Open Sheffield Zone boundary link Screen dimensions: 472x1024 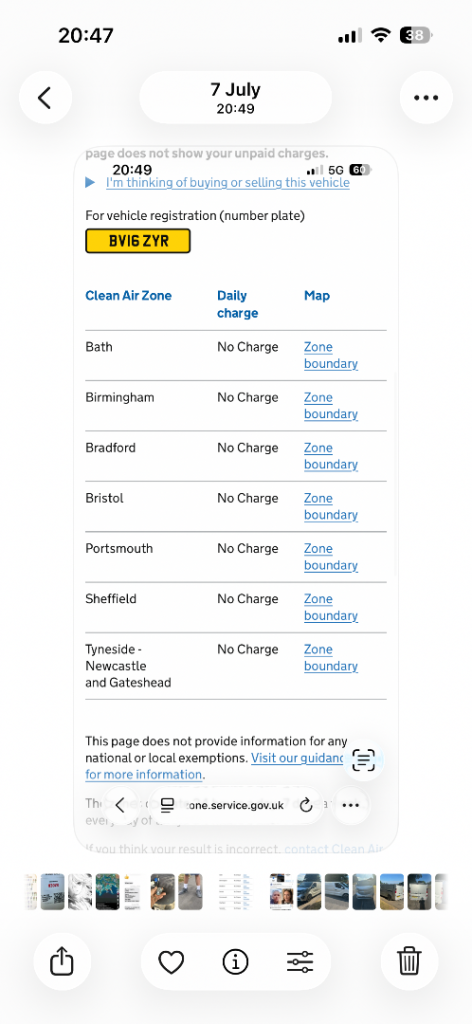click(x=330, y=607)
